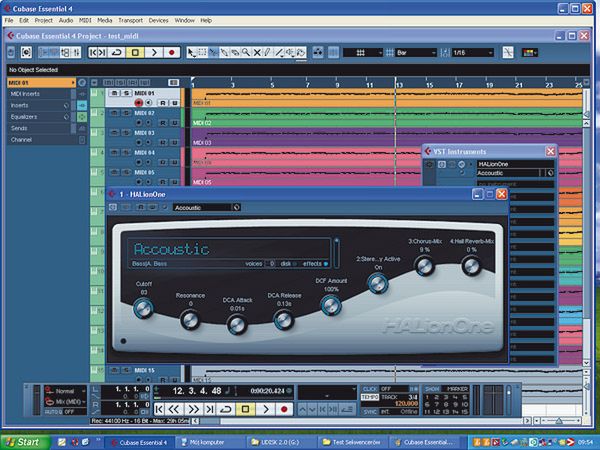Click the Start button on taskbar
This screenshot has height=450, width=600.
pyautogui.click(x=25, y=442)
